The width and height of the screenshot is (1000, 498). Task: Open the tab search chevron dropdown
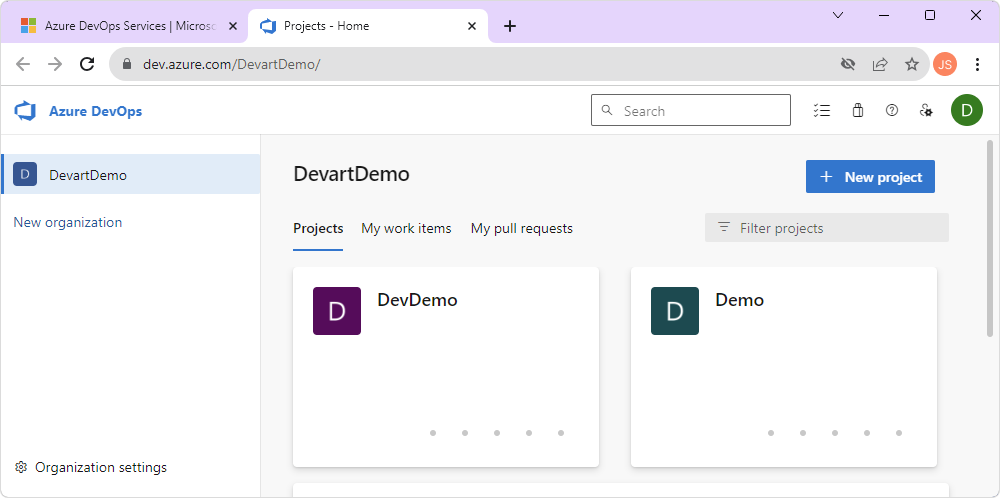click(x=838, y=15)
